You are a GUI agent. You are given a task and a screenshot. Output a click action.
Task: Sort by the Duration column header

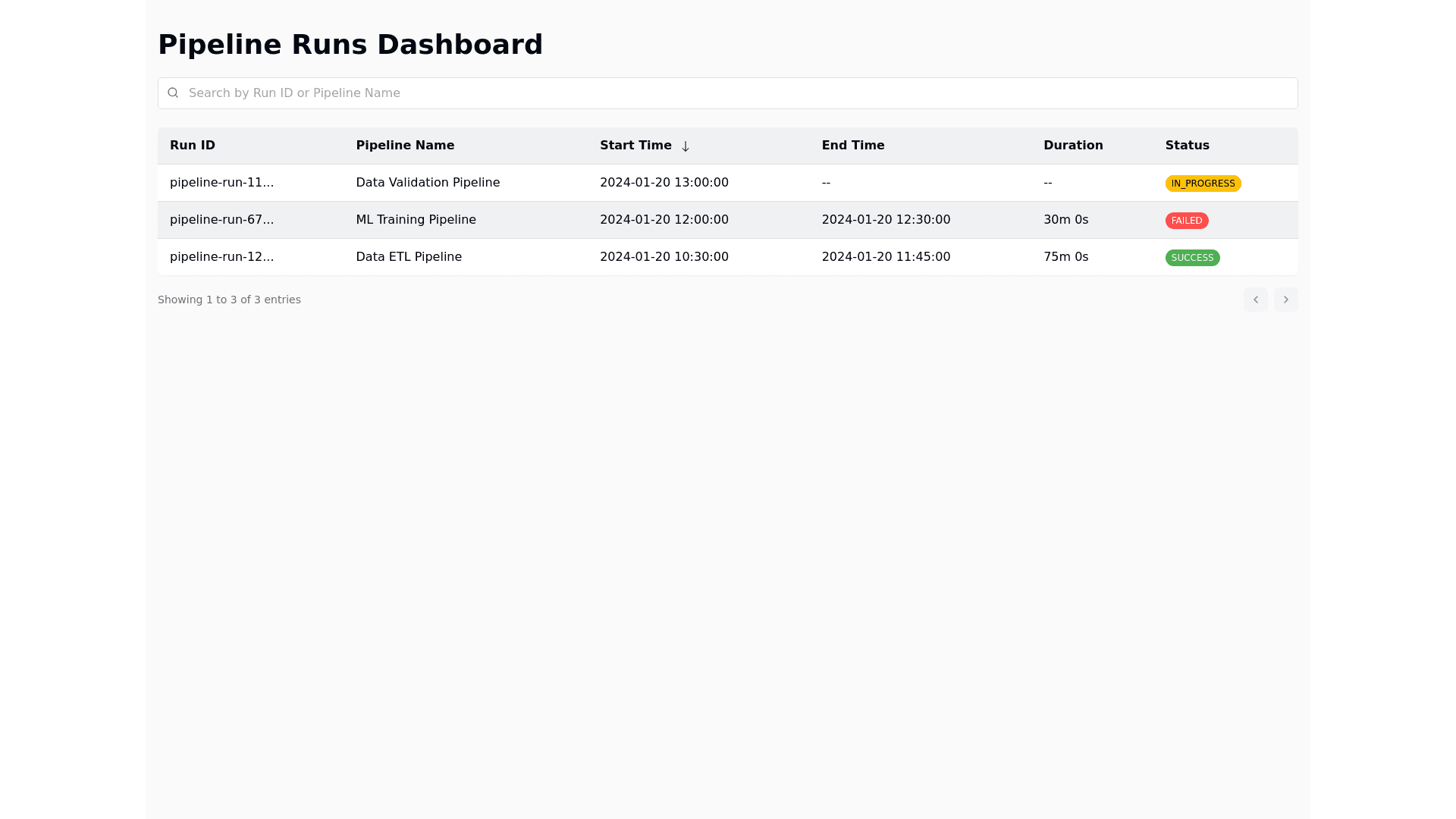[x=1073, y=146]
